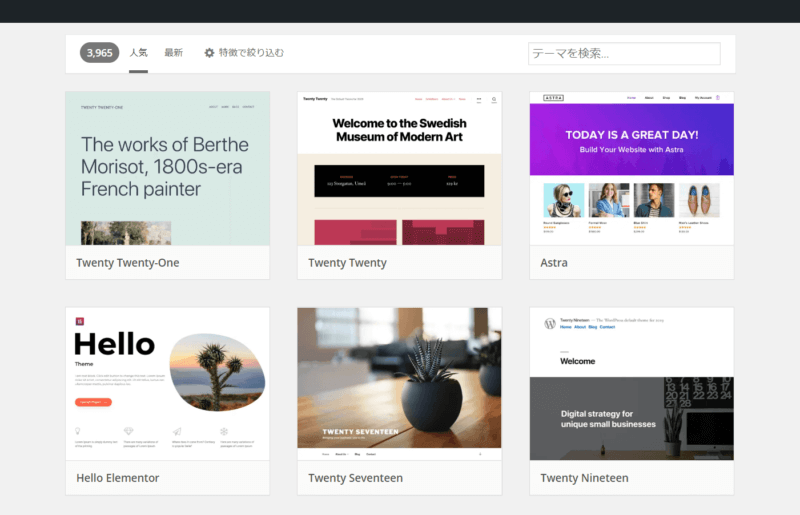The image size is (800, 515).
Task: Switch to the 人気 tab
Action: (138, 53)
